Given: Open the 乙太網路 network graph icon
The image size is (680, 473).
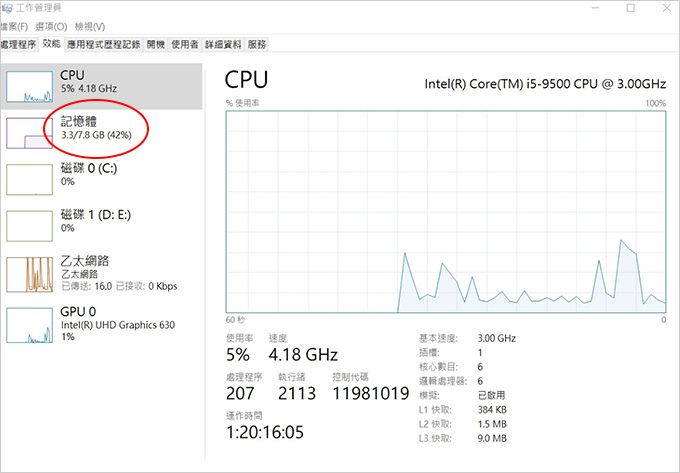Looking at the screenshot, I should point(29,274).
